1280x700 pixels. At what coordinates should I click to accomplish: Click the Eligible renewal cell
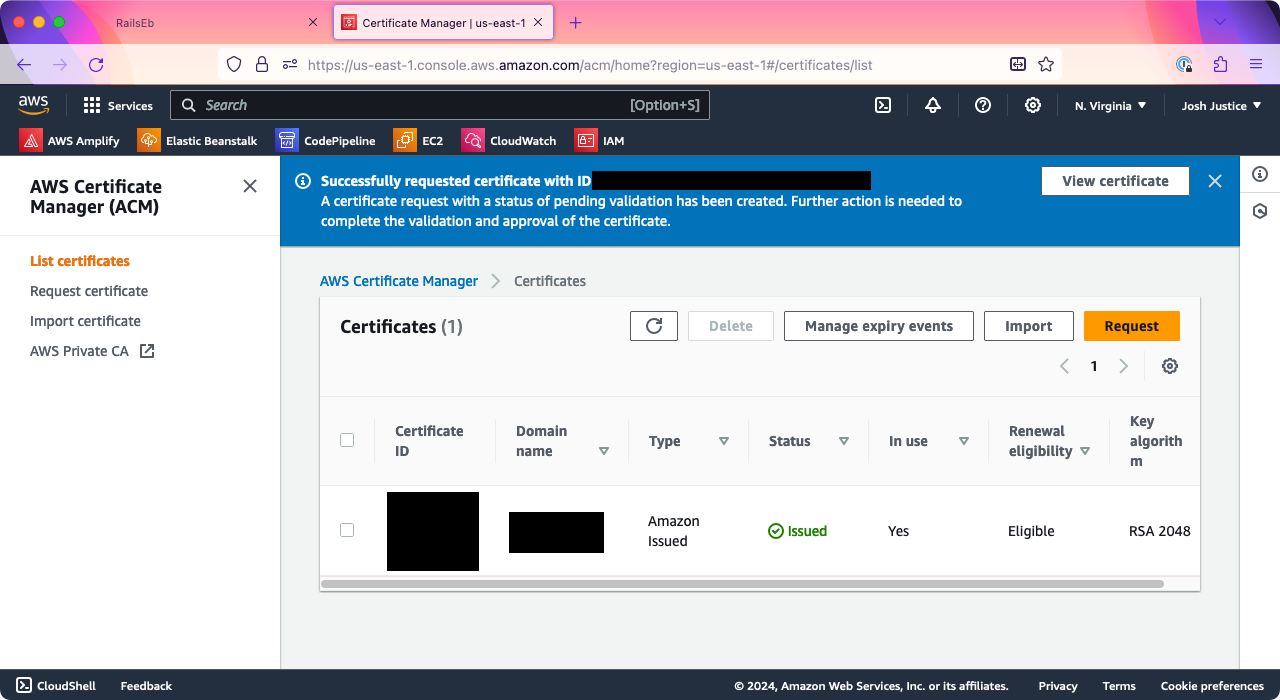coord(1031,531)
